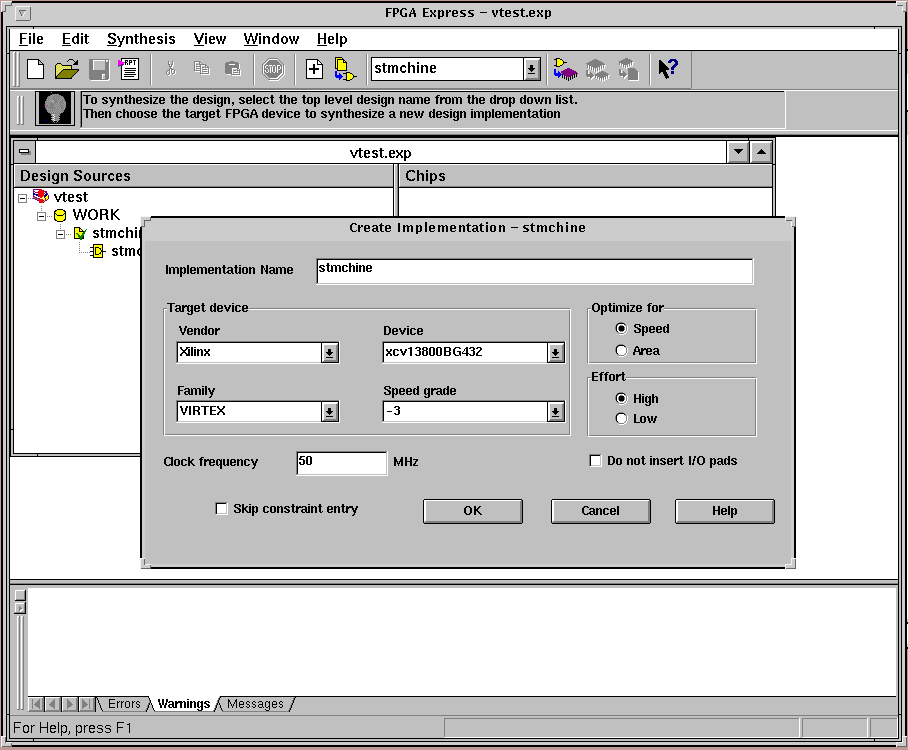Click the New project toolbar icon
Image resolution: width=908 pixels, height=750 pixels.
tap(35, 69)
